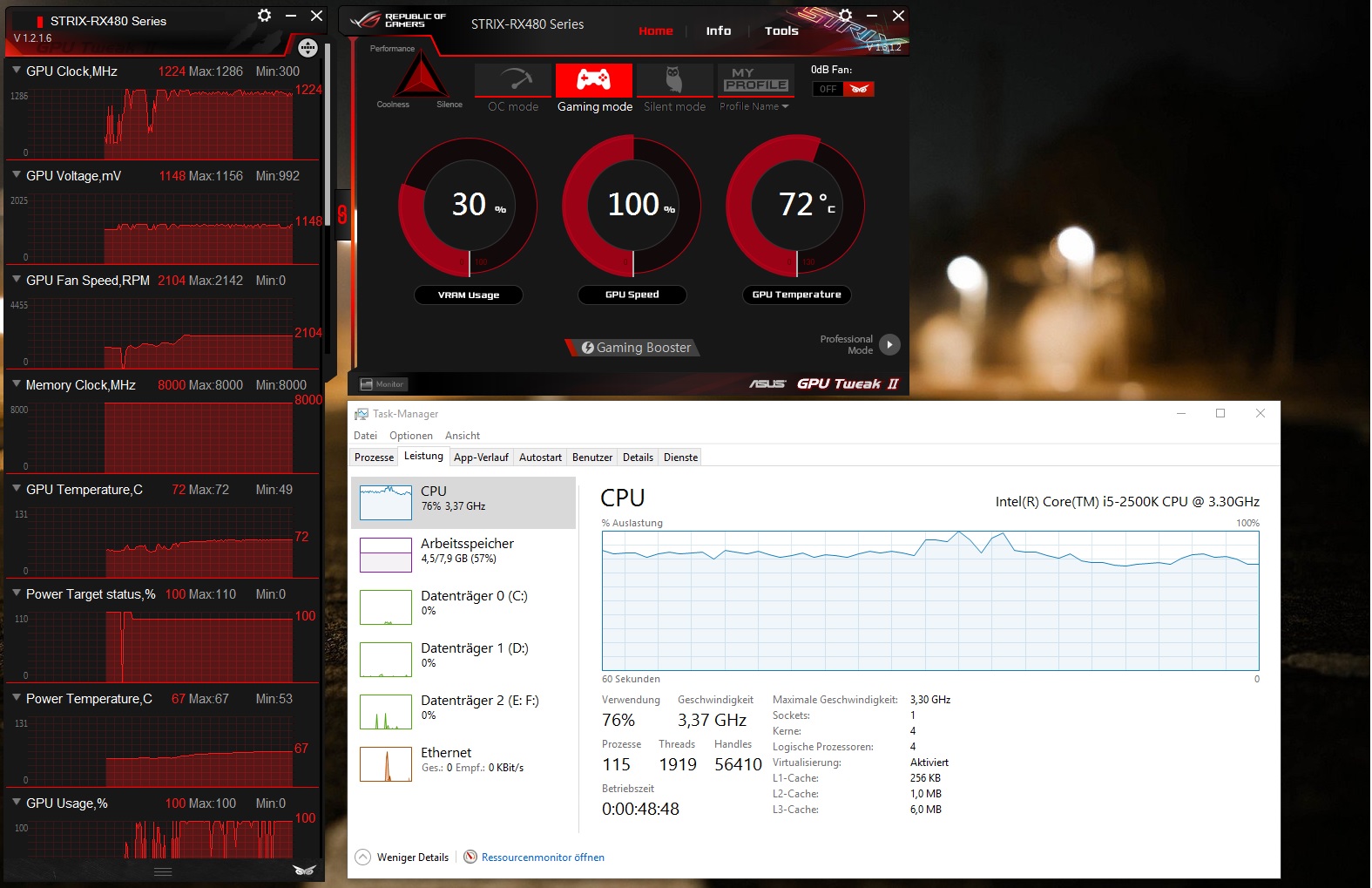
Task: Open the Info tab in GPU Tweak
Action: pyautogui.click(x=719, y=31)
